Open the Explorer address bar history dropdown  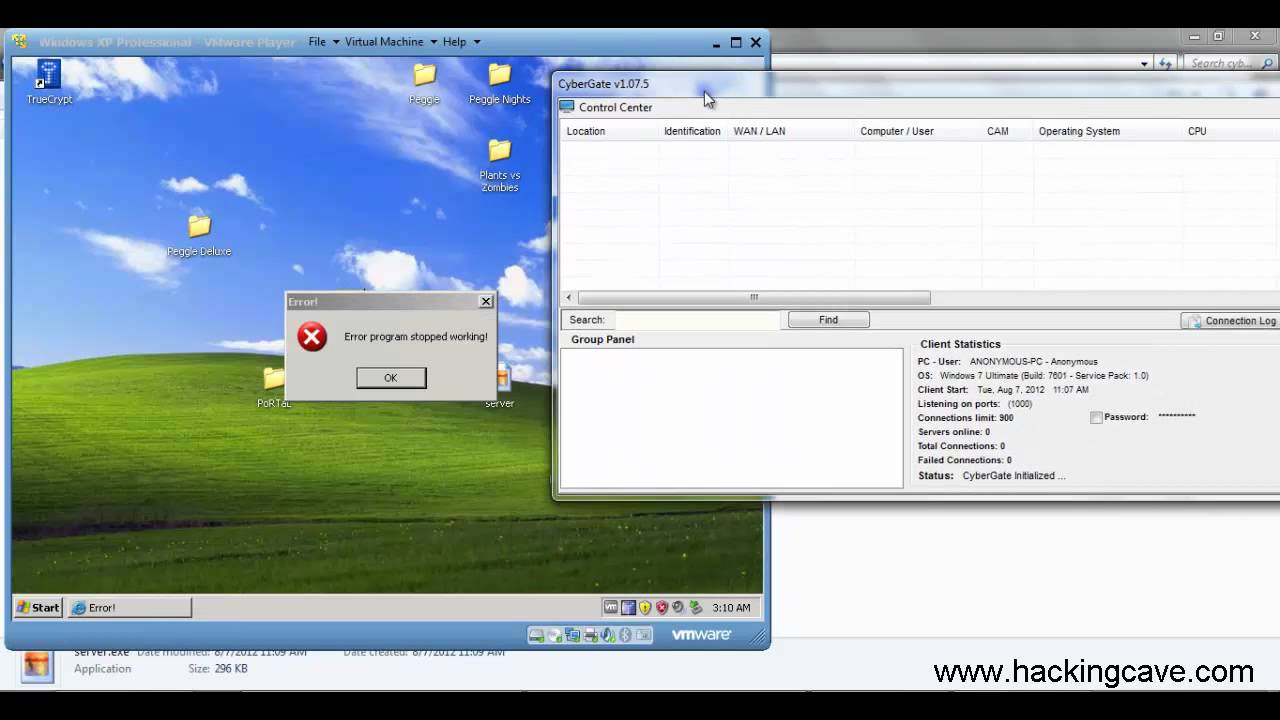point(1144,63)
